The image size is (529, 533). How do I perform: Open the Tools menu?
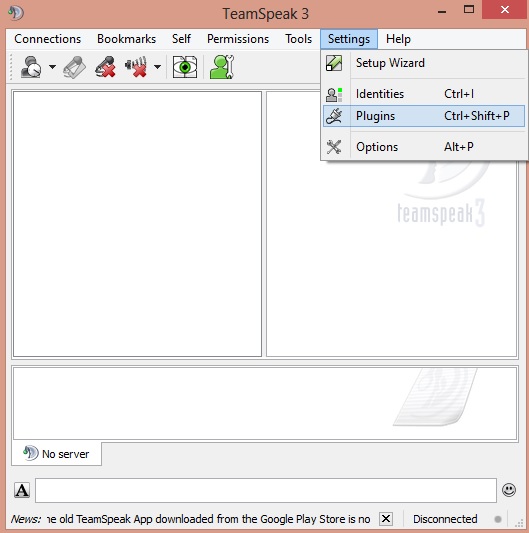tap(298, 39)
